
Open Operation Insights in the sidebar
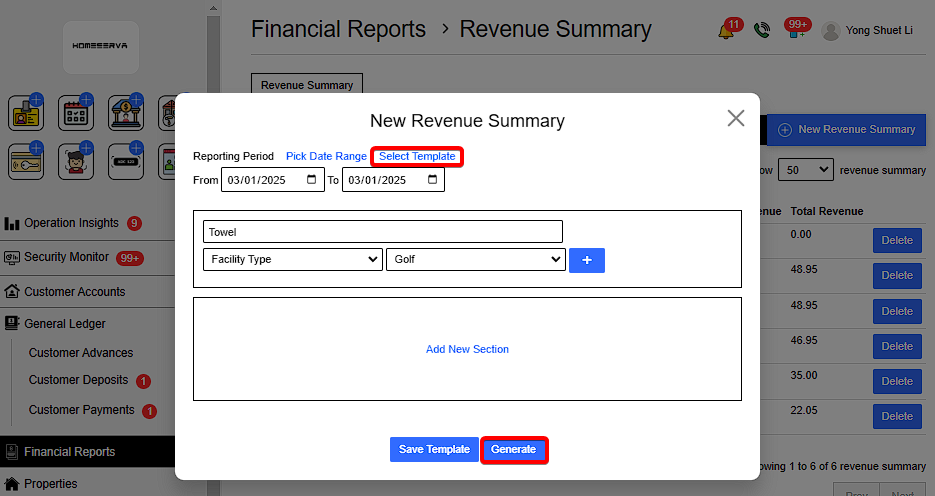point(71,223)
